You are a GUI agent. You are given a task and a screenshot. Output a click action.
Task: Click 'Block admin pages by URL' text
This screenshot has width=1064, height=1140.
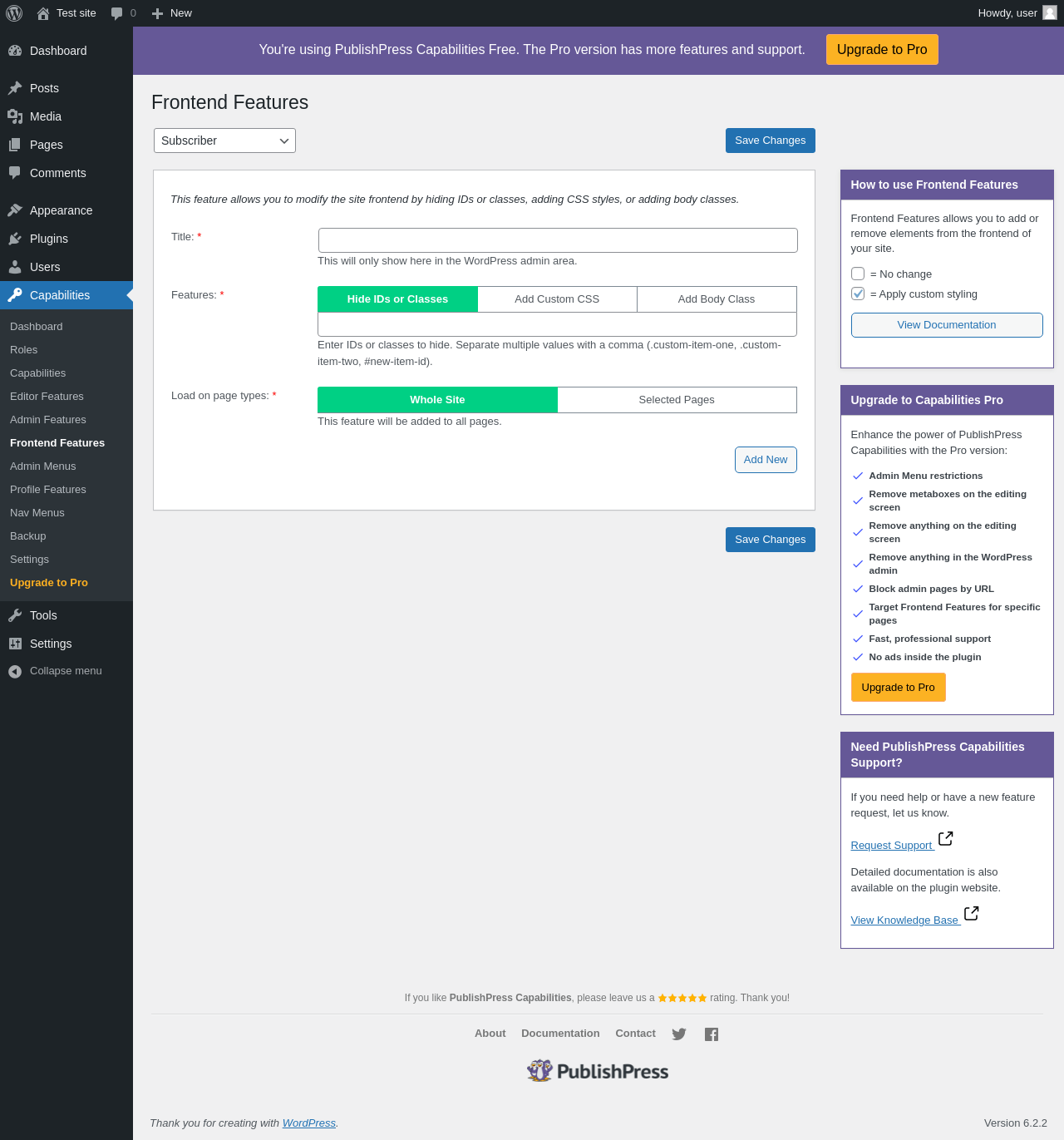(x=932, y=589)
